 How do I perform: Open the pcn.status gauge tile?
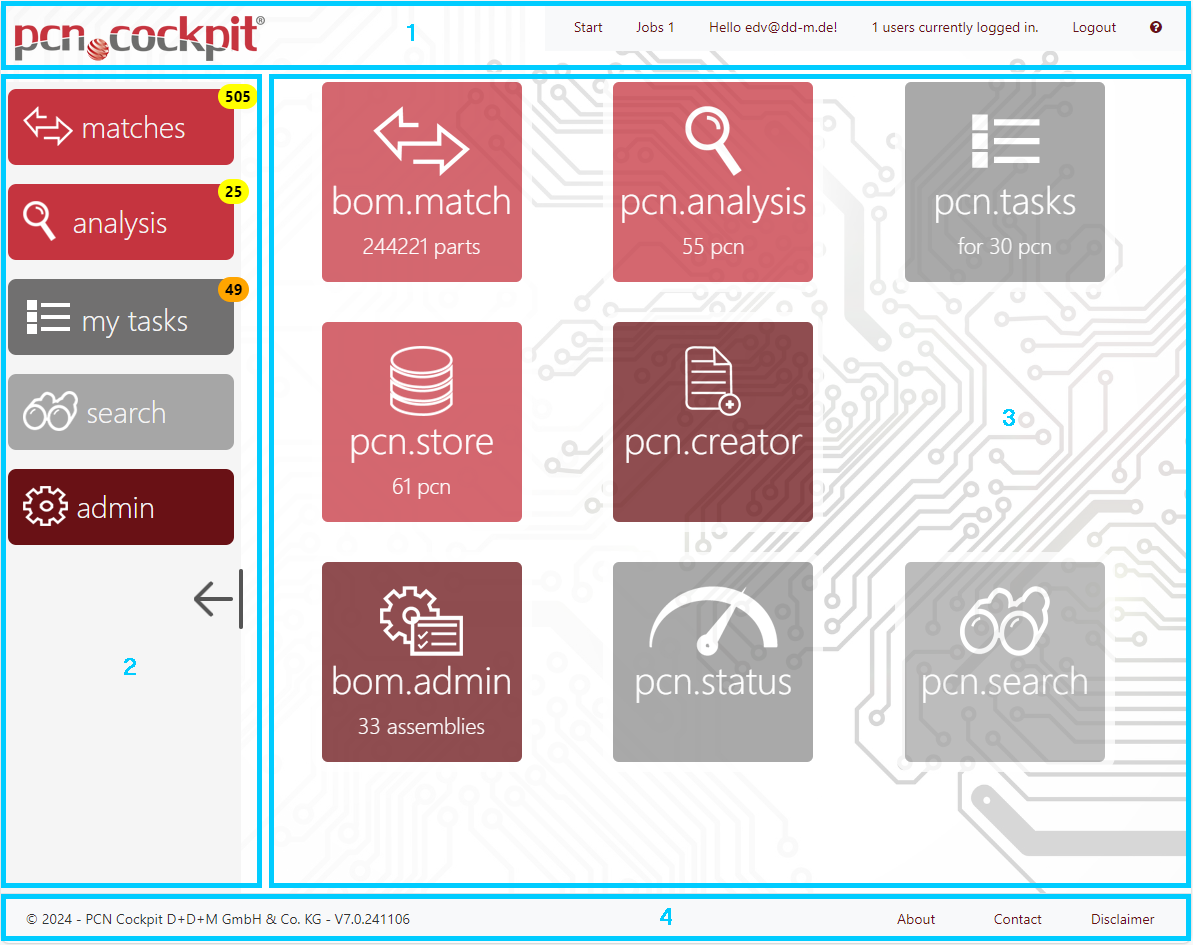(x=712, y=662)
